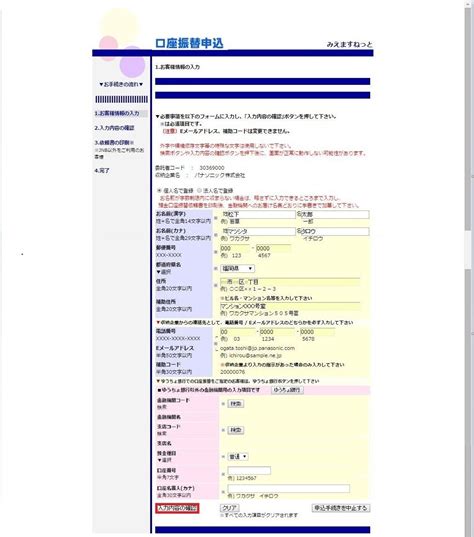Click the 補助住所 field containing マンション
Image resolution: width=474 pixels, height=537 pixels.
coord(290,306)
